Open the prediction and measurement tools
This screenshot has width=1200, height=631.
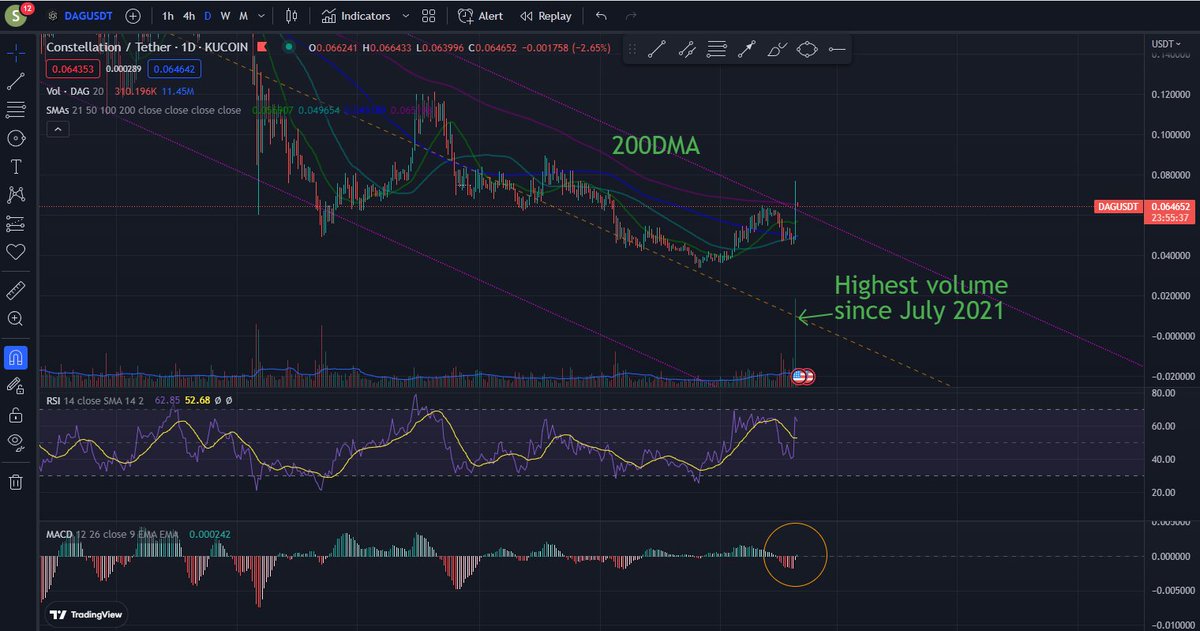point(15,223)
